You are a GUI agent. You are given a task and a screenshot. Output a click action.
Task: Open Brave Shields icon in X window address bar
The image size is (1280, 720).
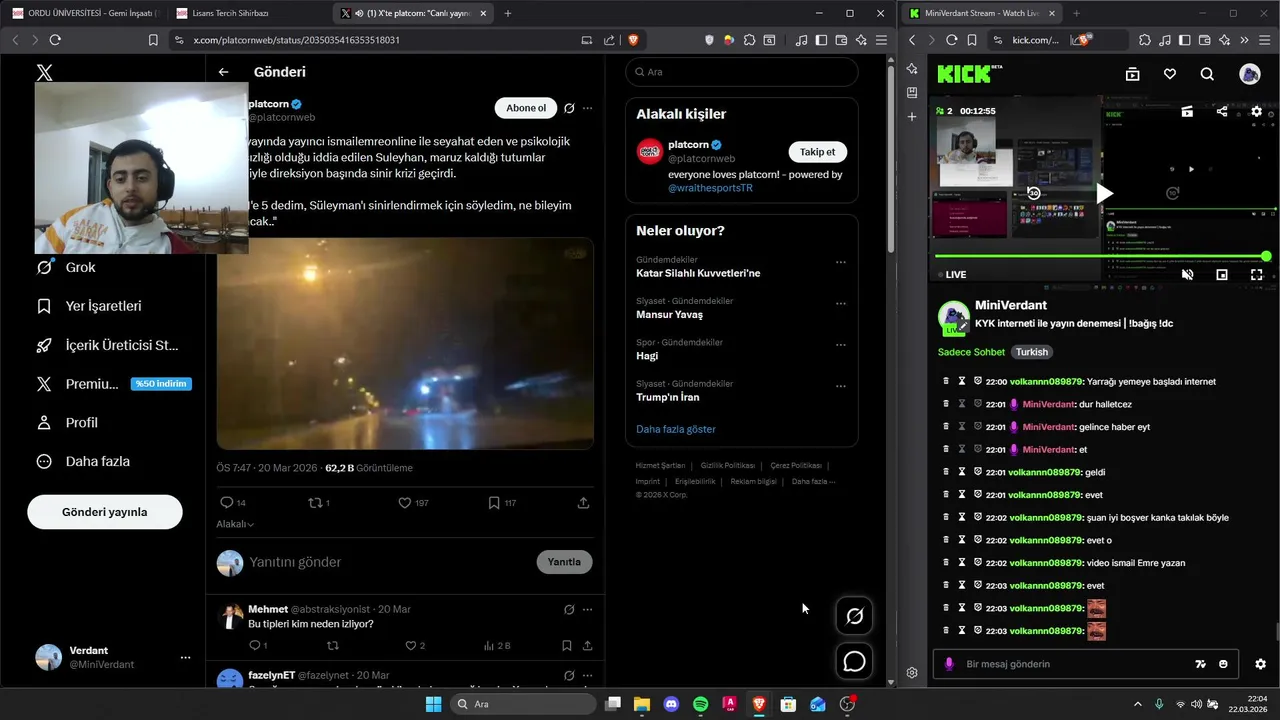(x=633, y=40)
